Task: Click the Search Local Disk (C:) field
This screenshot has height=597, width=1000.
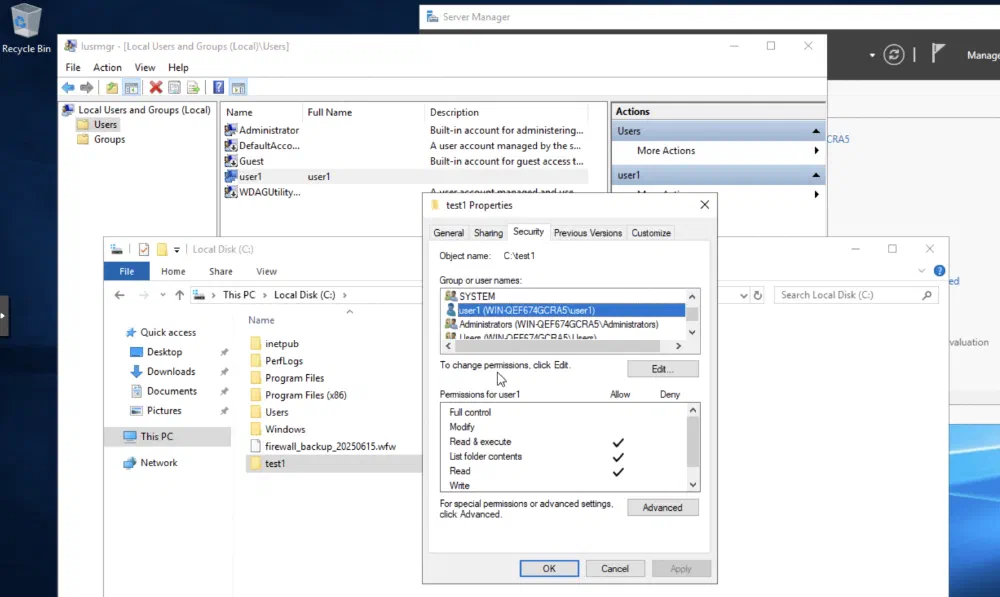Action: click(x=850, y=295)
